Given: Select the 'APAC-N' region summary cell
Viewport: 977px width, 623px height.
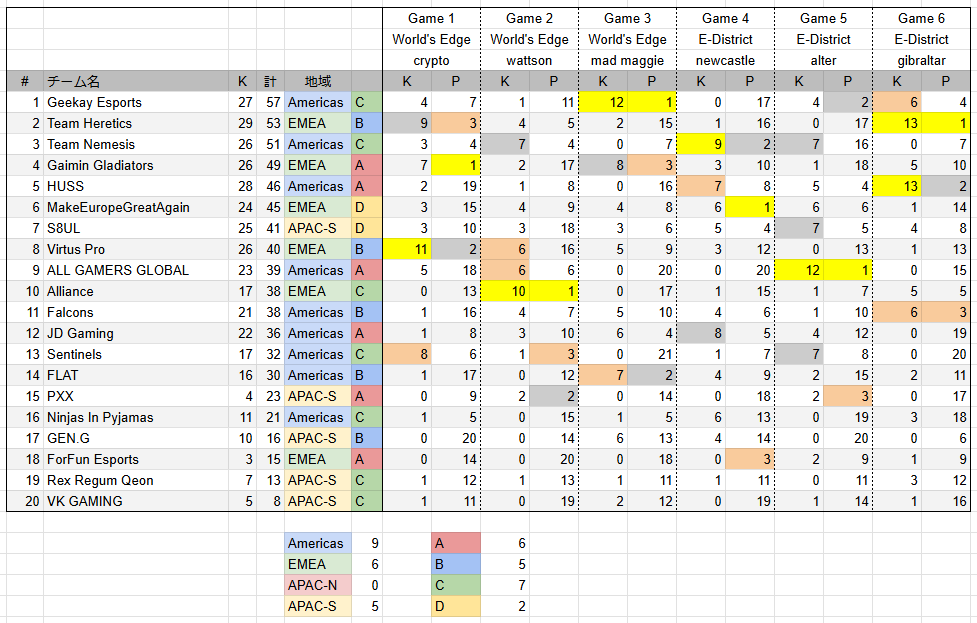Looking at the screenshot, I should (318, 585).
